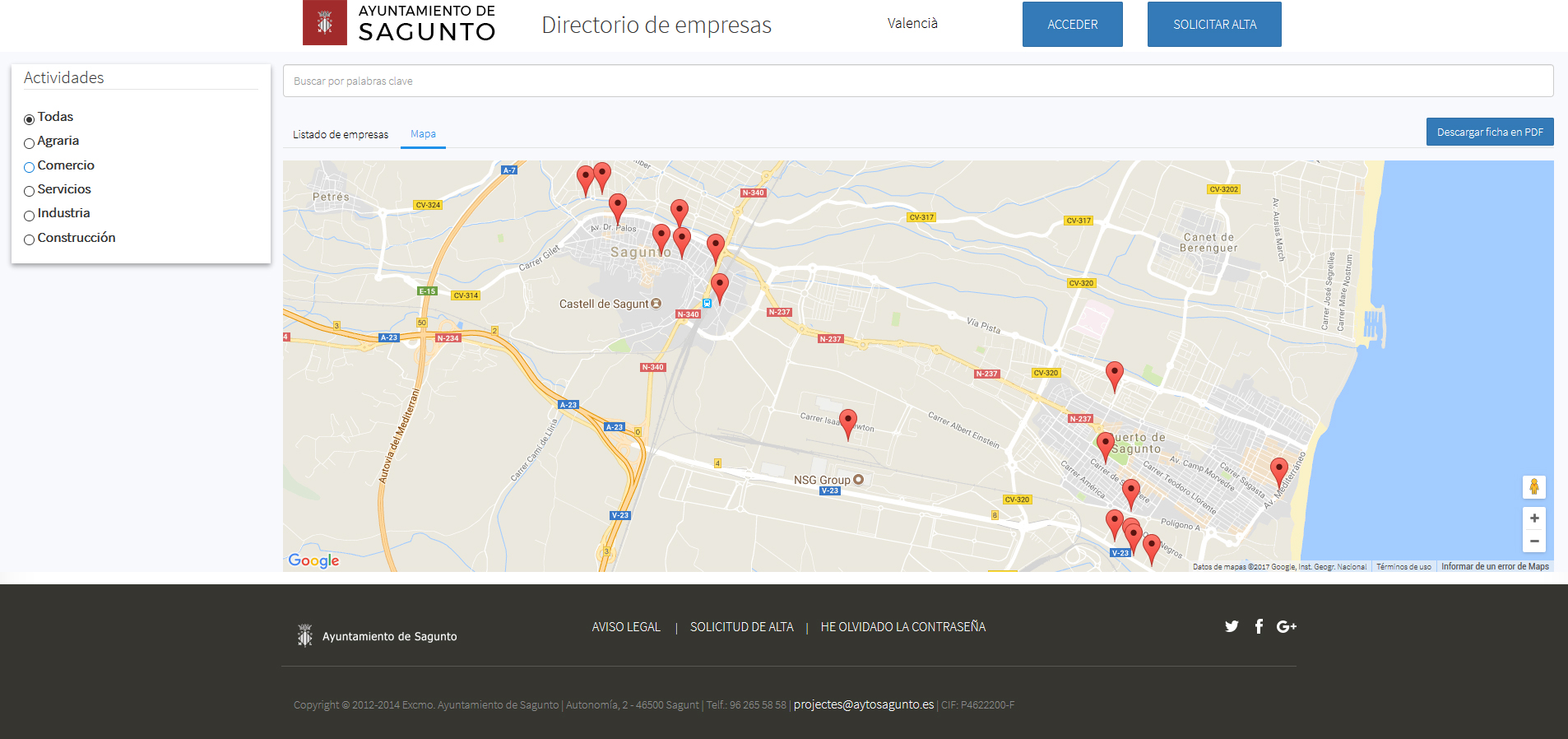Click the Twitter icon in footer
1568x739 pixels.
pyautogui.click(x=1232, y=626)
